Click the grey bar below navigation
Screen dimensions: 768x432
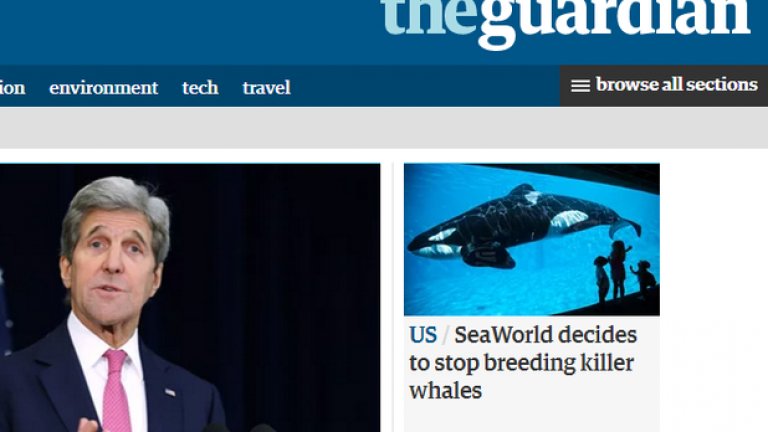coord(384,127)
